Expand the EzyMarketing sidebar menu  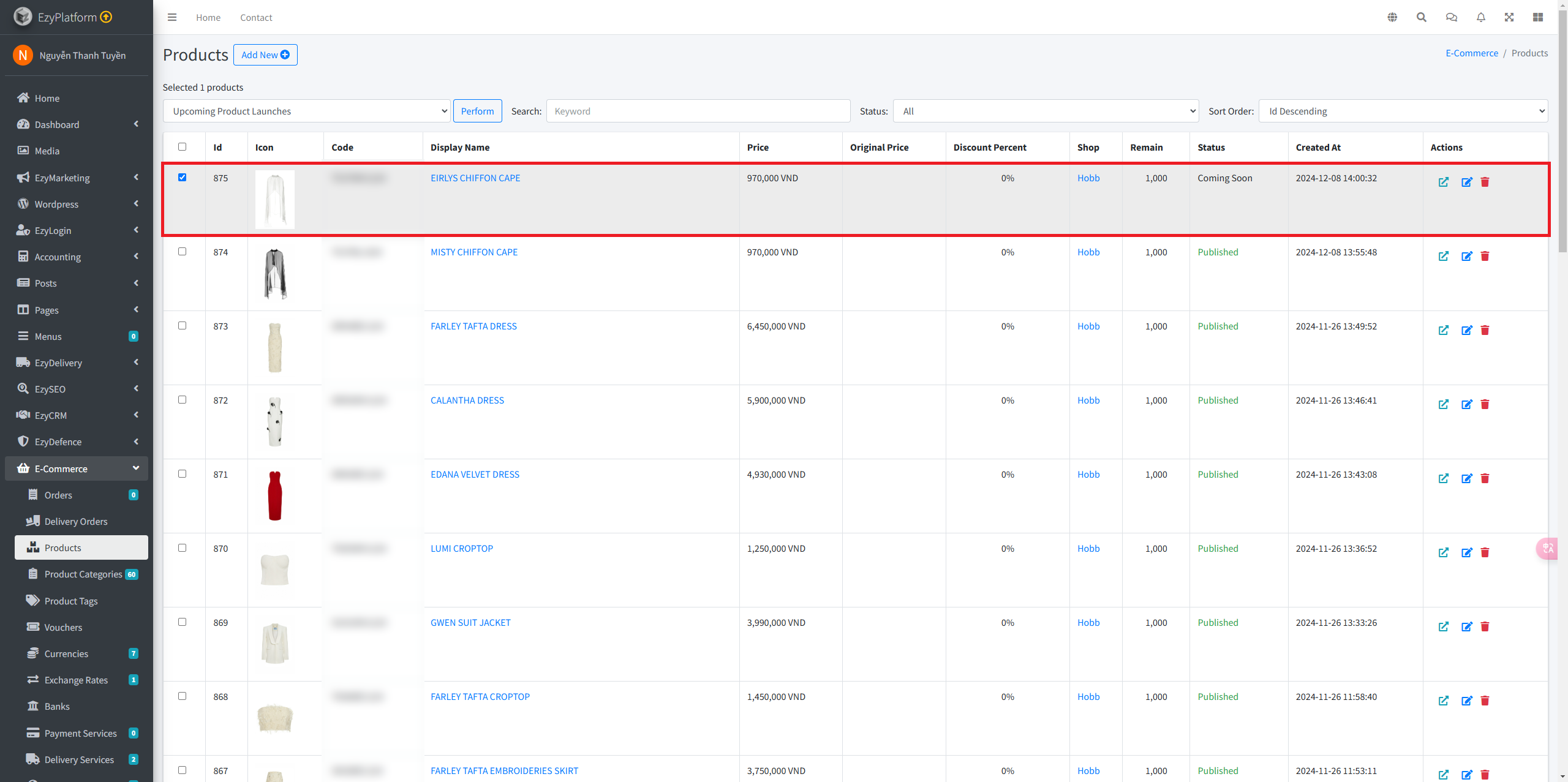(x=77, y=178)
